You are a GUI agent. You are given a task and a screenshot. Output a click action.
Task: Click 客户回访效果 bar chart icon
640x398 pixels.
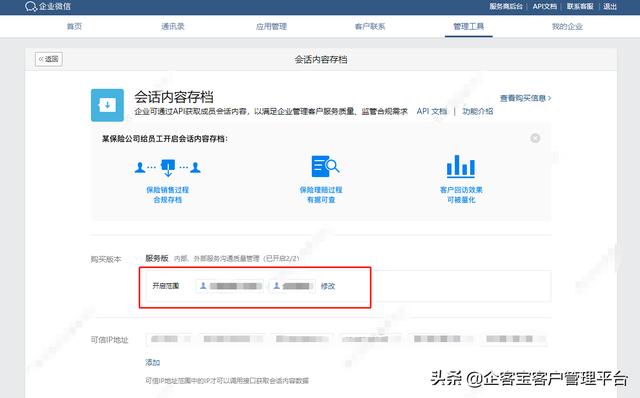pos(461,167)
